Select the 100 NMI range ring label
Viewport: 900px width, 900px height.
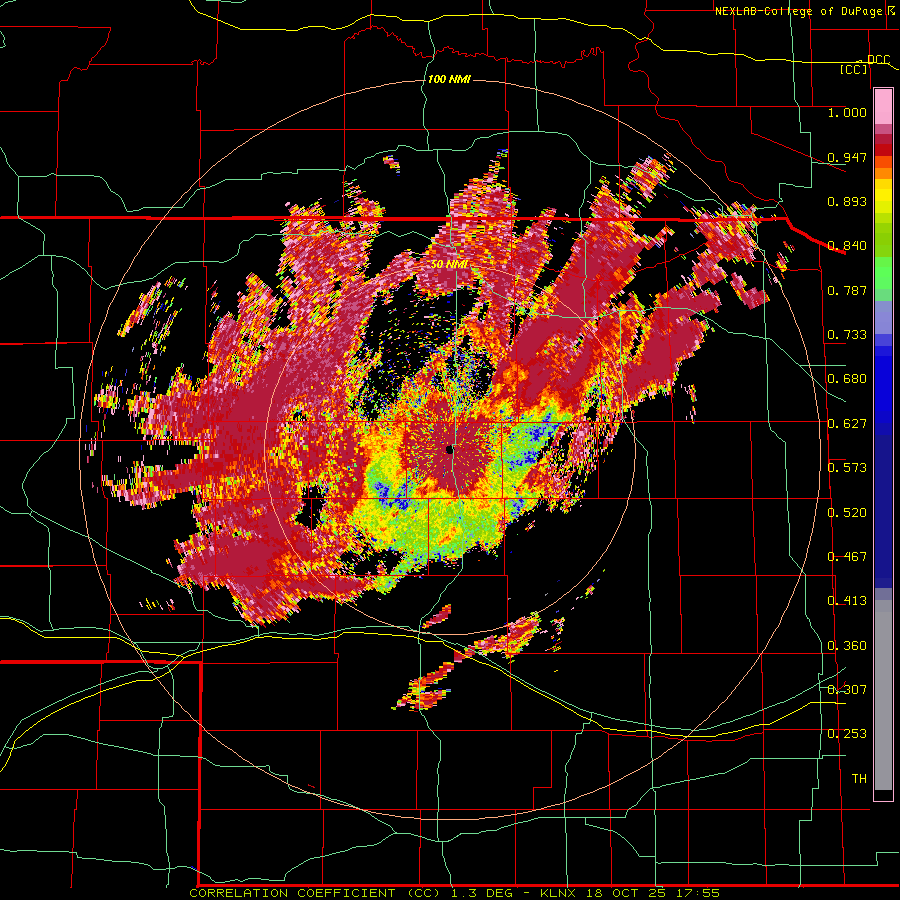click(x=449, y=79)
